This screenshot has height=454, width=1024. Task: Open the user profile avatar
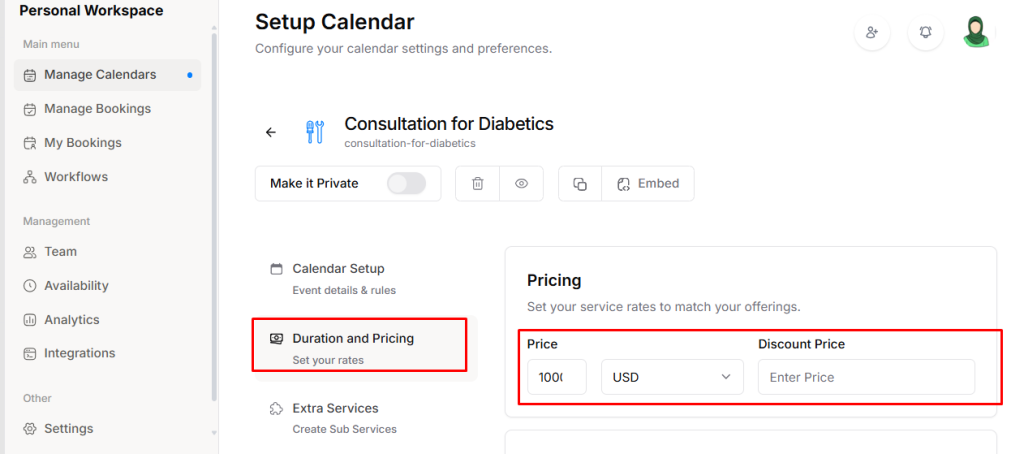pos(976,32)
